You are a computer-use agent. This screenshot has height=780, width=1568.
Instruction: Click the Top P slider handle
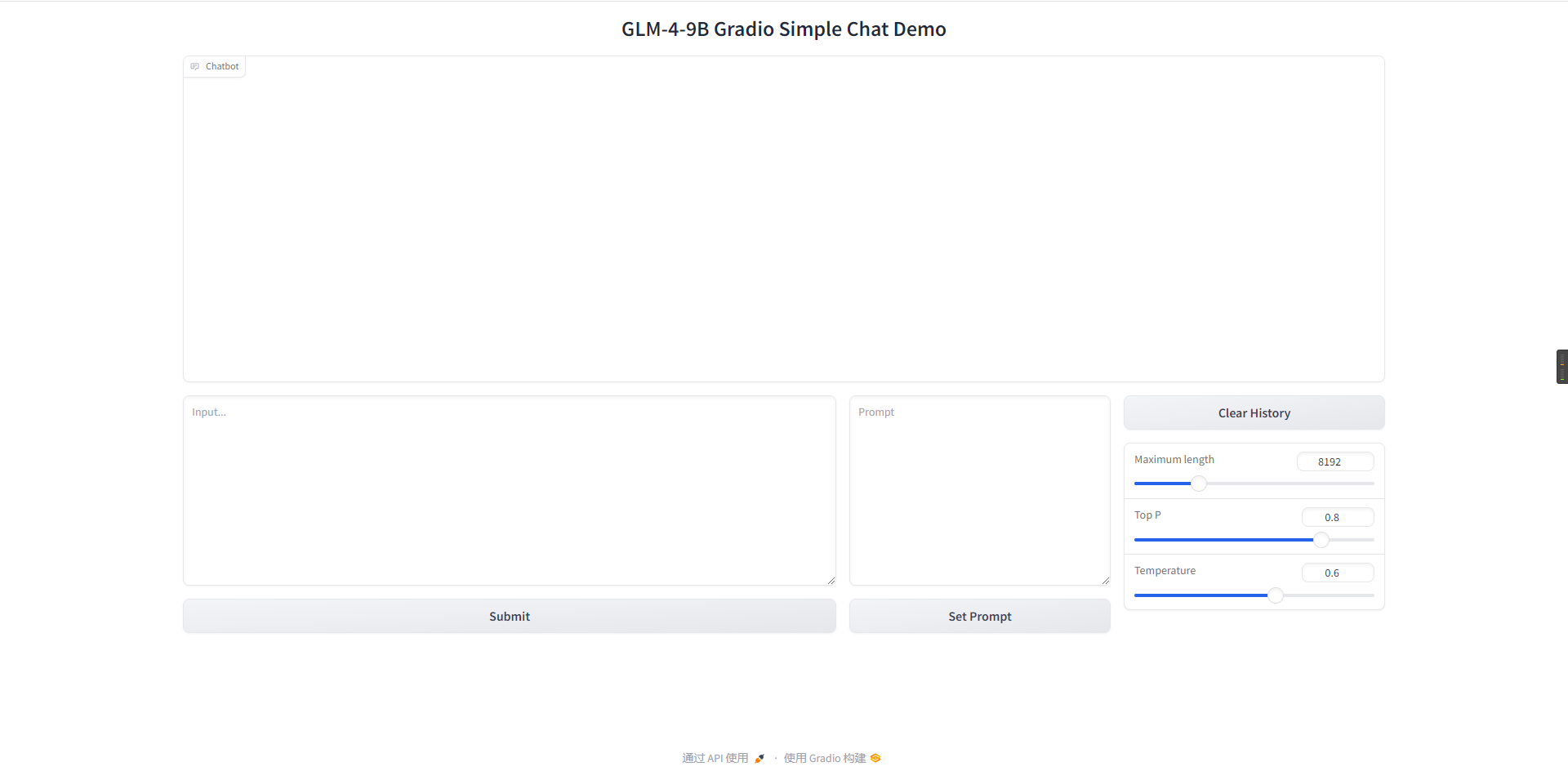[1321, 540]
